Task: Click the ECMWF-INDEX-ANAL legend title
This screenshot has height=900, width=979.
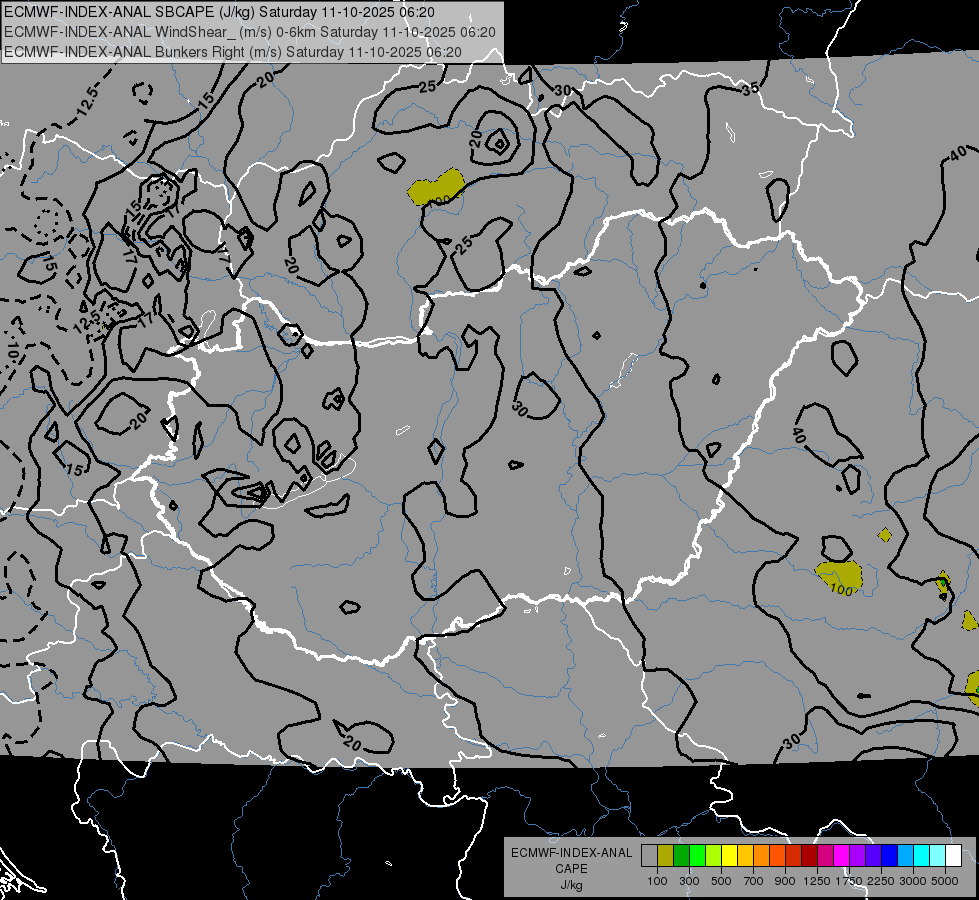Action: pos(571,853)
